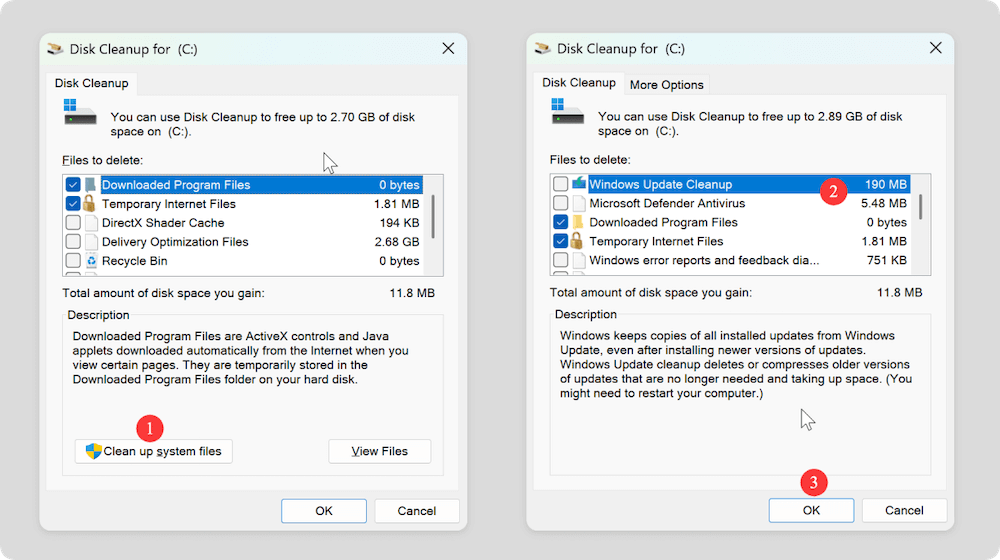Uncheck Downloaded Program Files in the left dialog
The width and height of the screenshot is (1000, 560).
tap(73, 185)
